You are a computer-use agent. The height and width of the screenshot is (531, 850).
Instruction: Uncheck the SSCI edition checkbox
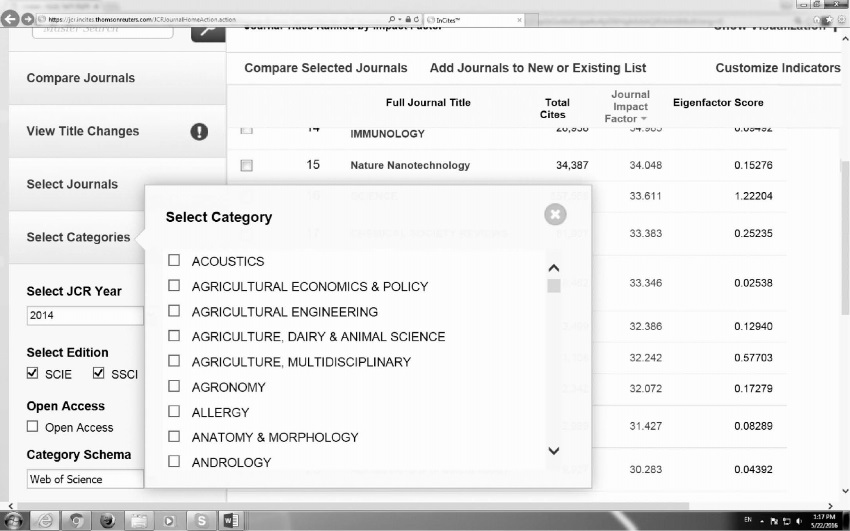[x=98, y=373]
